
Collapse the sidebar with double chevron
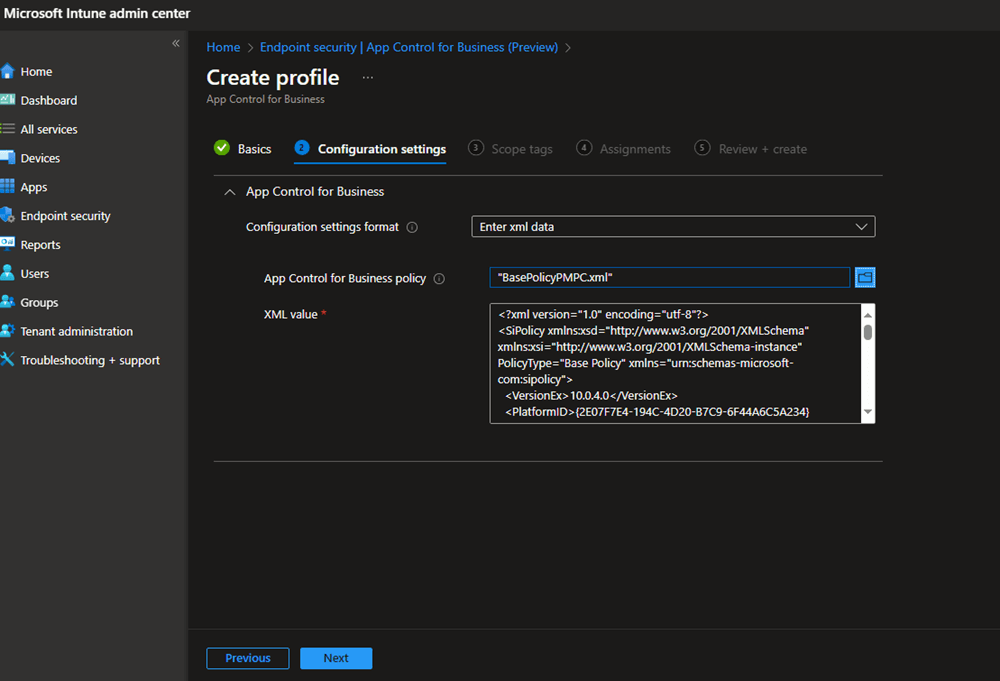pyautogui.click(x=176, y=43)
